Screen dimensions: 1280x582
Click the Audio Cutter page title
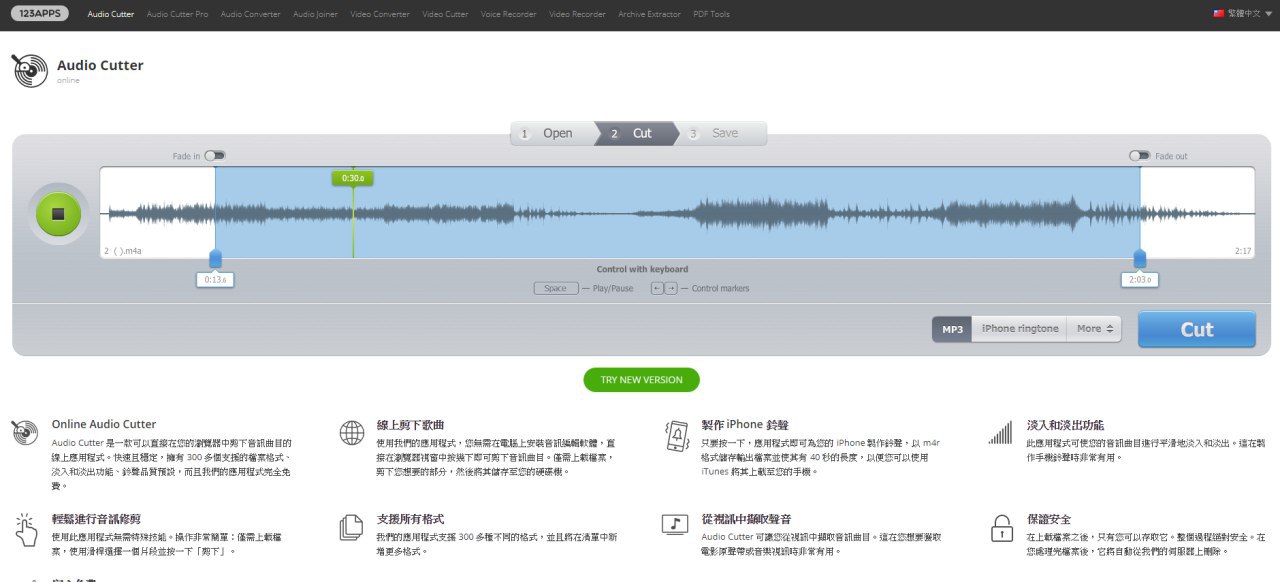100,65
